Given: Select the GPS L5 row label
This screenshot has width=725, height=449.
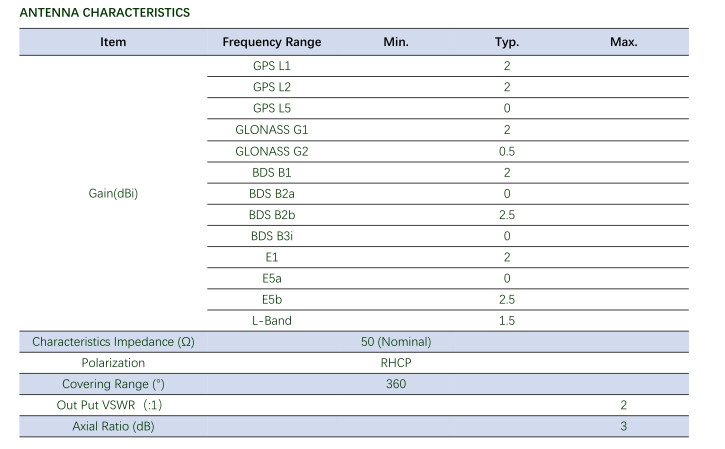Looking at the screenshot, I should (271, 108).
